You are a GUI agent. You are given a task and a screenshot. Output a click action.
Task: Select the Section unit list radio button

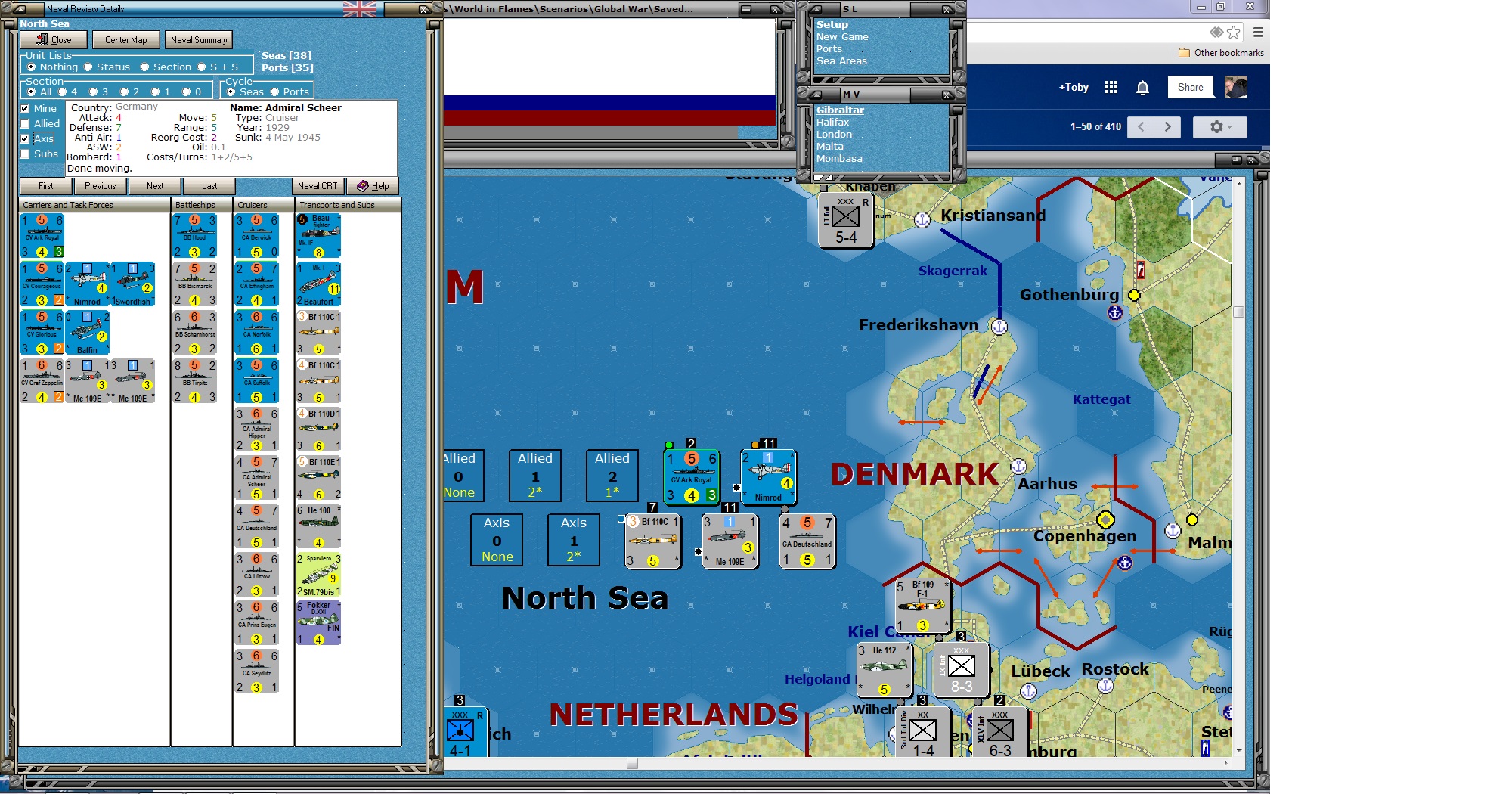[x=145, y=67]
